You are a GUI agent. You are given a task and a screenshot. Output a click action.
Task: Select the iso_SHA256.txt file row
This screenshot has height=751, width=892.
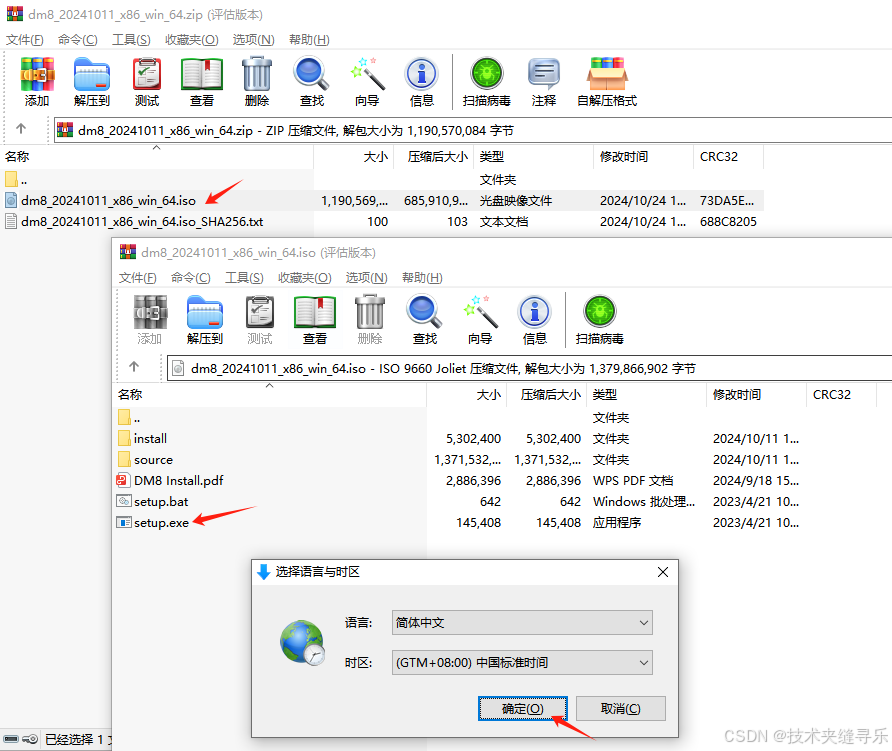pyautogui.click(x=381, y=221)
